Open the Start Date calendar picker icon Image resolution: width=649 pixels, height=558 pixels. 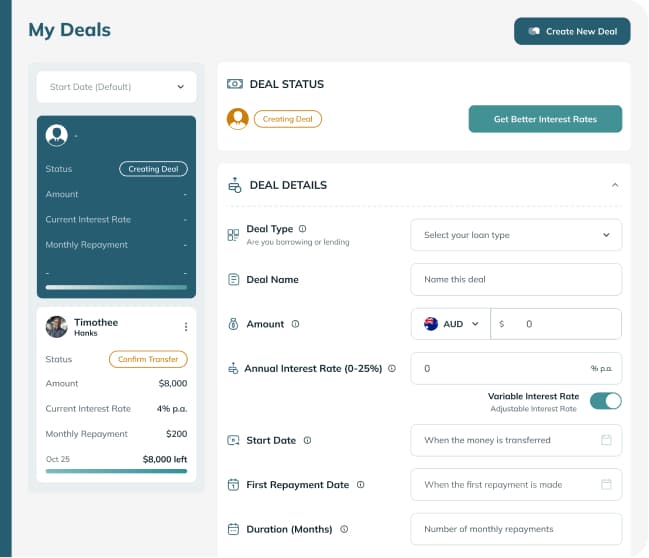pos(606,440)
